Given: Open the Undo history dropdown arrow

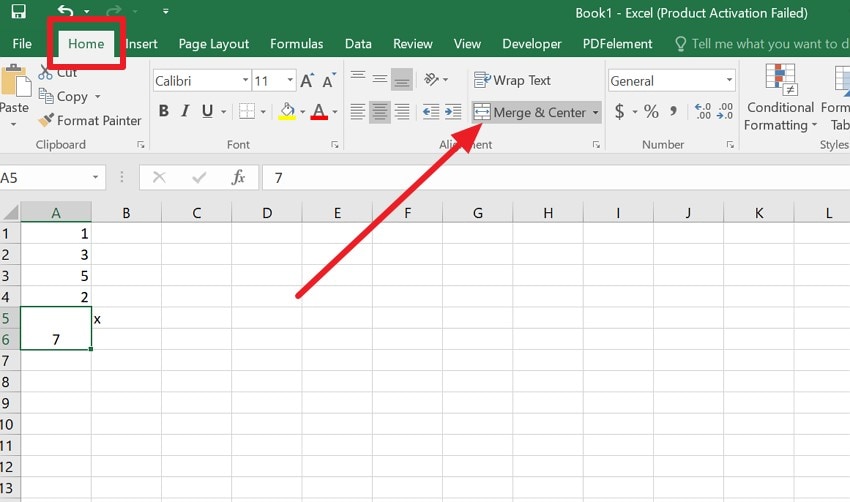Looking at the screenshot, I should [87, 11].
